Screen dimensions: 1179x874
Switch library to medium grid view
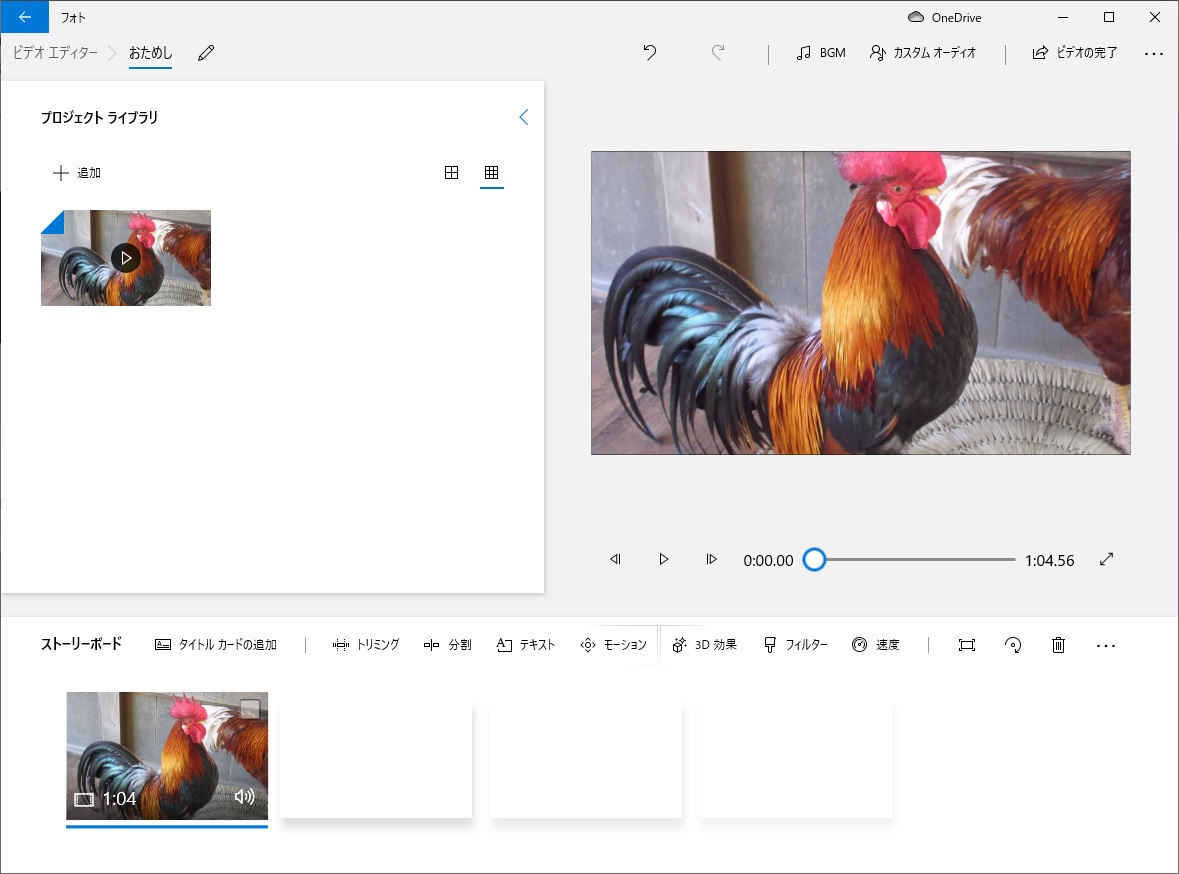pyautogui.click(x=451, y=172)
